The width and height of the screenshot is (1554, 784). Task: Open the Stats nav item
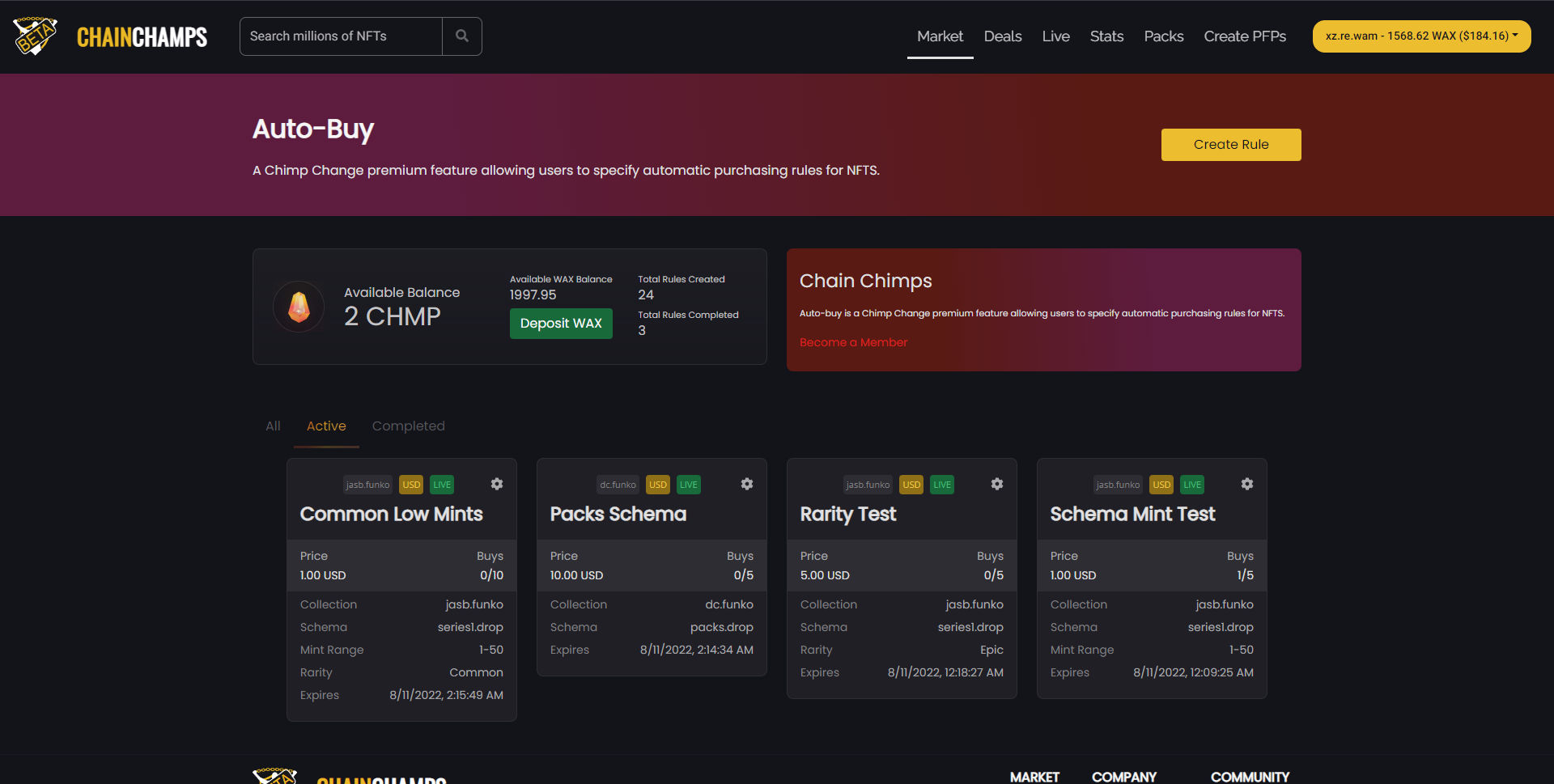[1106, 36]
